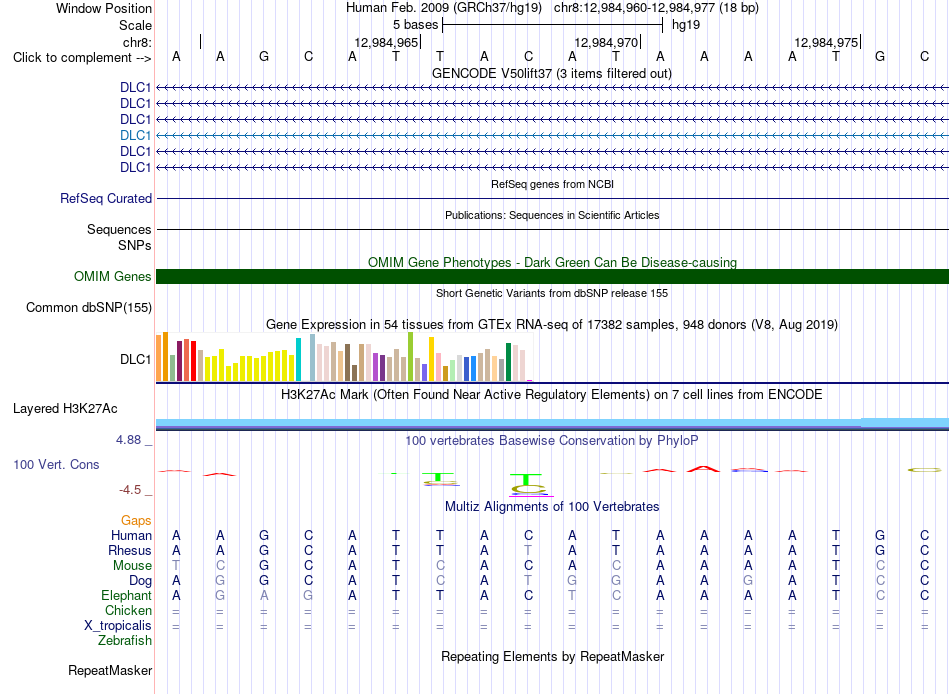Click the dark green OMIM Genes bar
This screenshot has width=950, height=694.
[552, 276]
